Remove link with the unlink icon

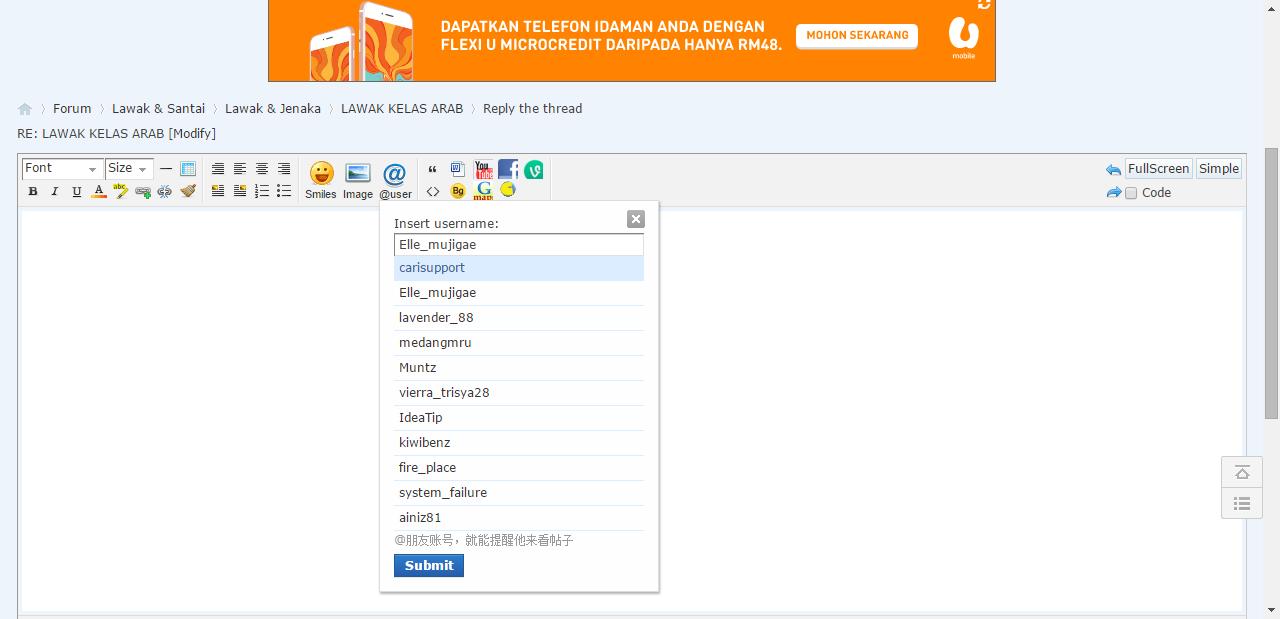[165, 191]
